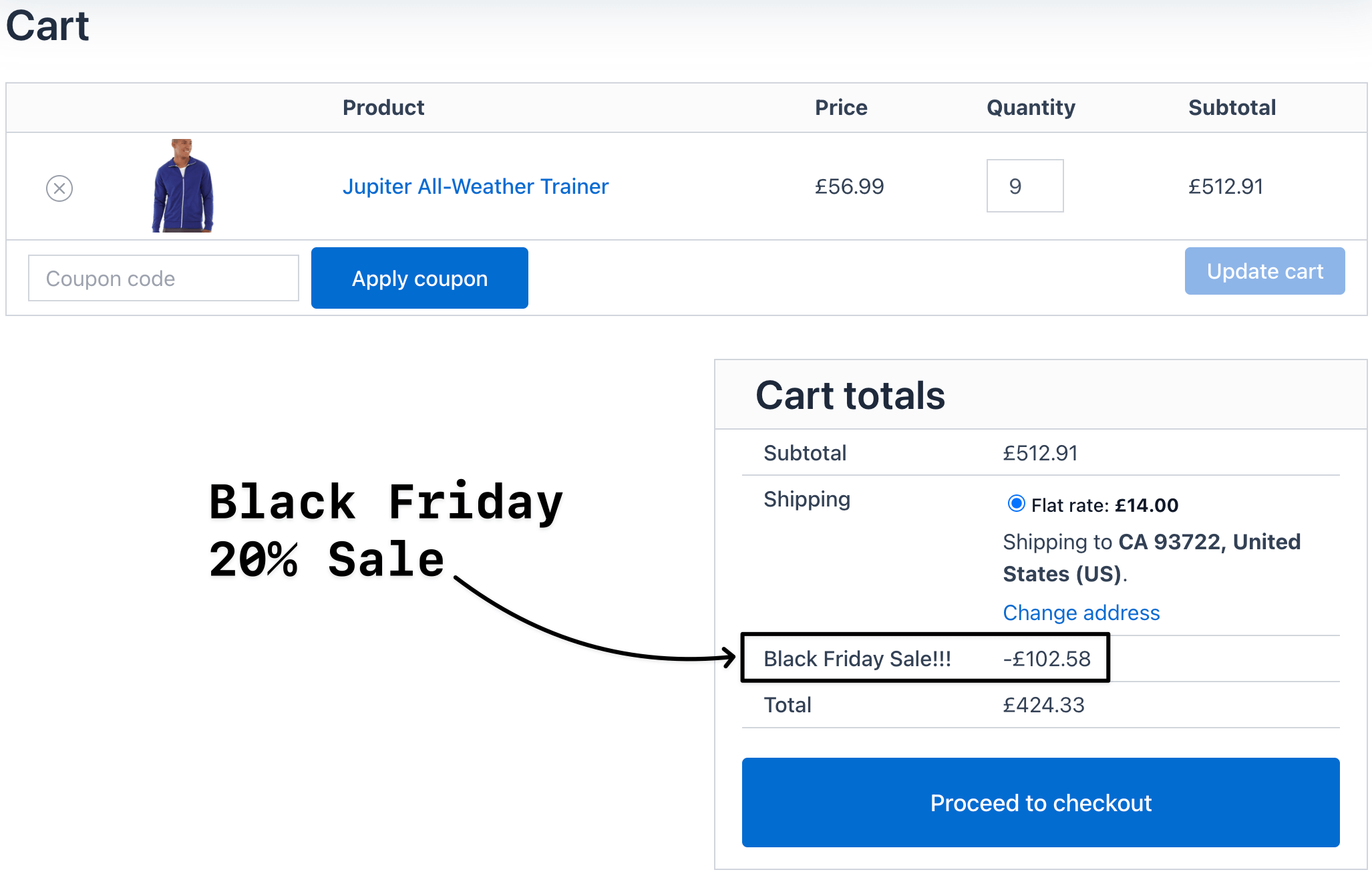Select the Flat rate shipping radio button

coord(1016,504)
